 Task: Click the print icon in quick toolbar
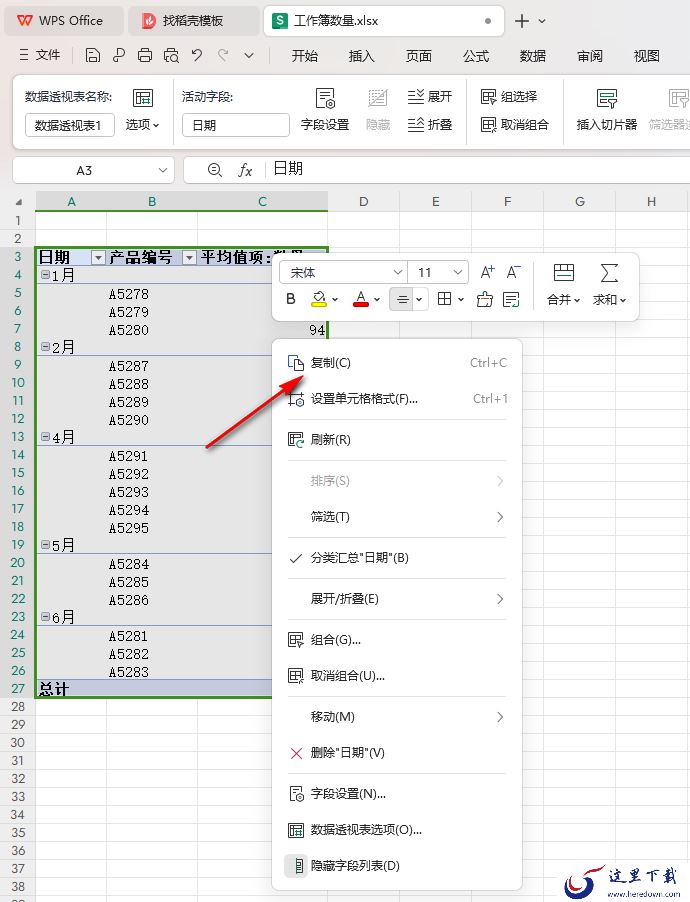[145, 55]
